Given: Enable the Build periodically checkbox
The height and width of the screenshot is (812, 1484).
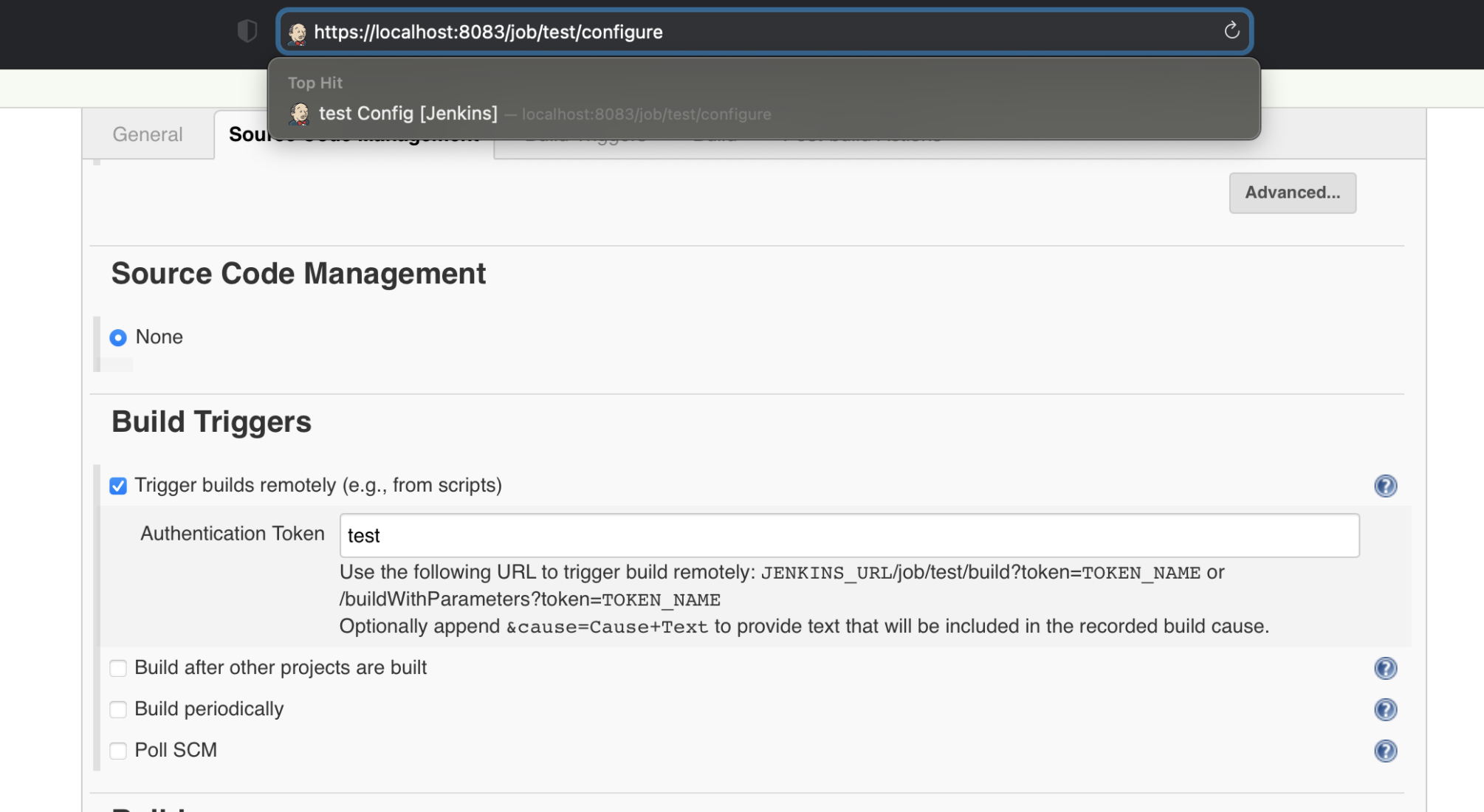Looking at the screenshot, I should (118, 709).
